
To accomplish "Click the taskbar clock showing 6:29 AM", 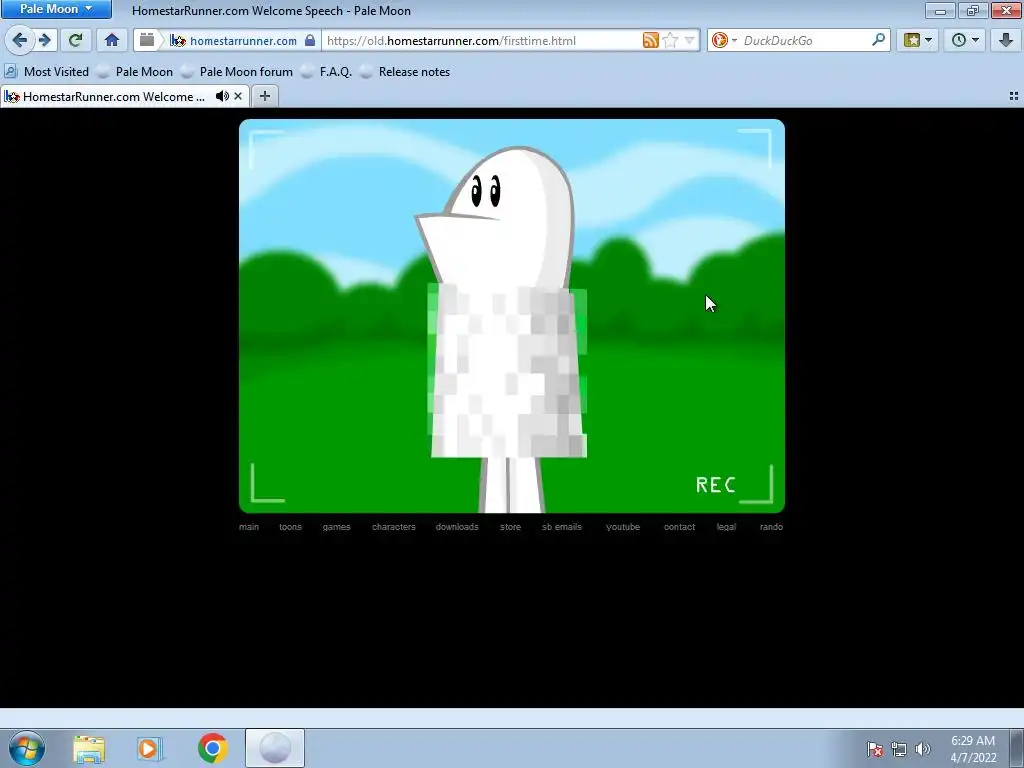I will (973, 749).
